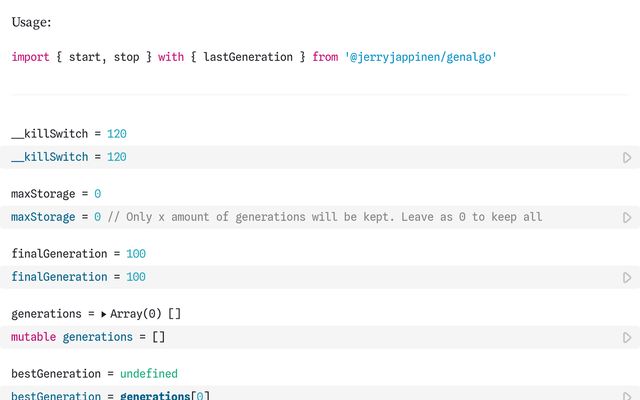The height and width of the screenshot is (400, 640).
Task: Run the finalGeneration = 100 cell
Action: point(627,277)
